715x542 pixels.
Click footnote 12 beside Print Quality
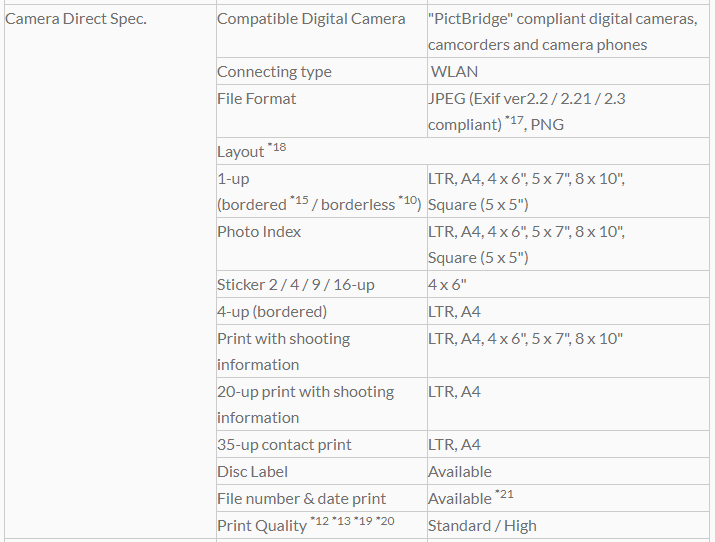tap(320, 521)
